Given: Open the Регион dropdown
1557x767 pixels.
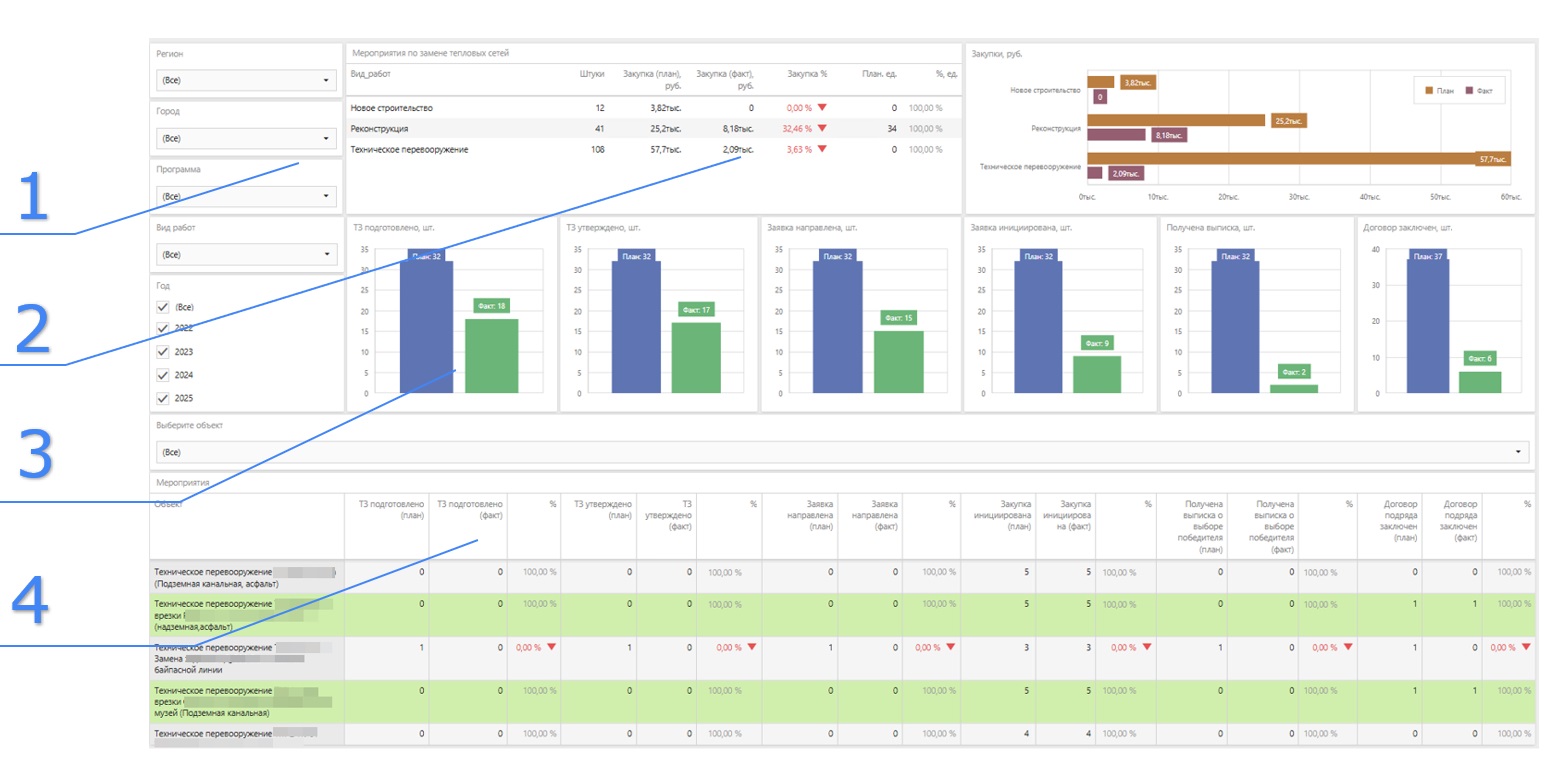Looking at the screenshot, I should coord(246,81).
